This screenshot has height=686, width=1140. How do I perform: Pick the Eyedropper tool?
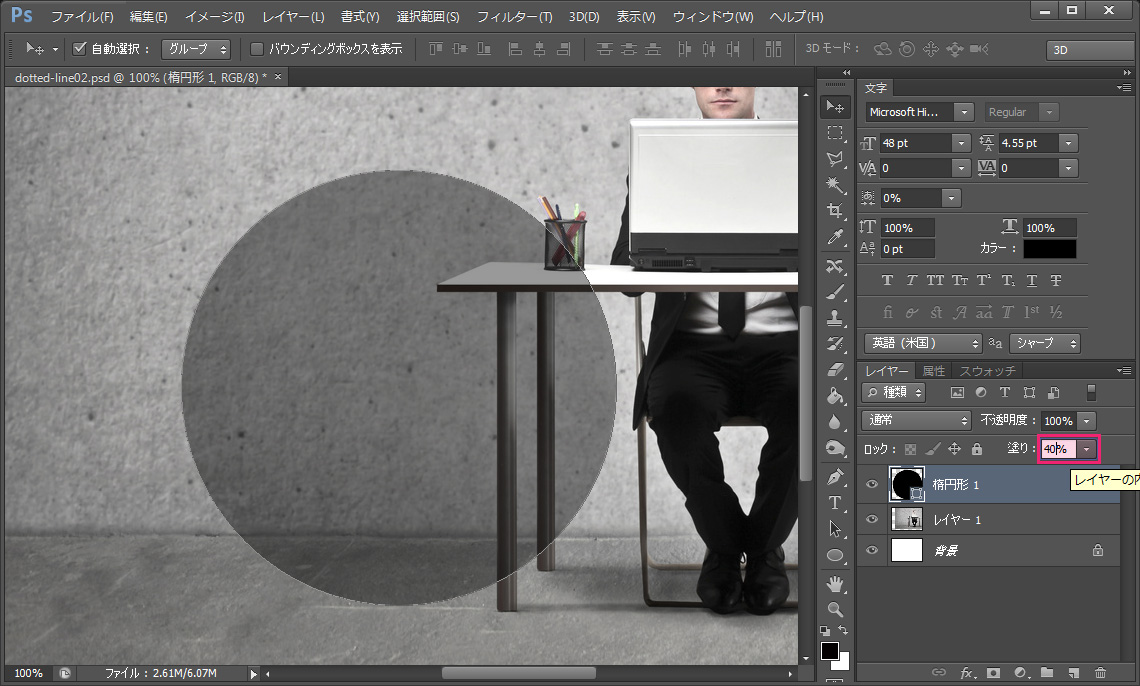click(x=835, y=237)
